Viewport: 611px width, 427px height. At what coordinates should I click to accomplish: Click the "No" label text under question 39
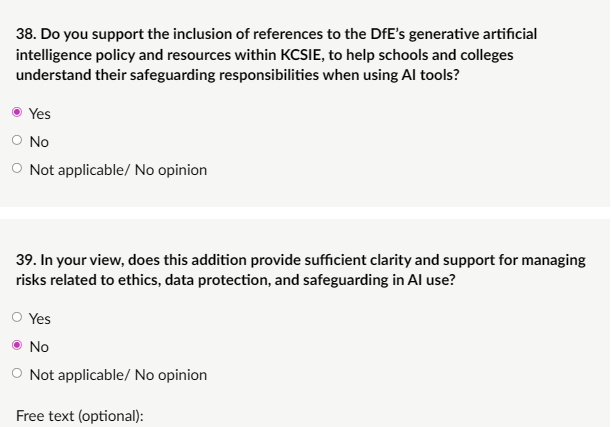(x=39, y=347)
